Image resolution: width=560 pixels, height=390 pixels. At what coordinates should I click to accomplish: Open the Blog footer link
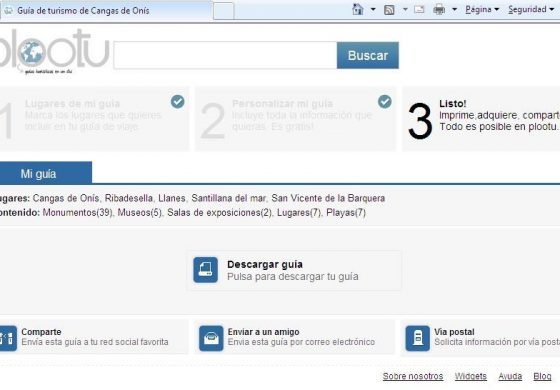542,376
